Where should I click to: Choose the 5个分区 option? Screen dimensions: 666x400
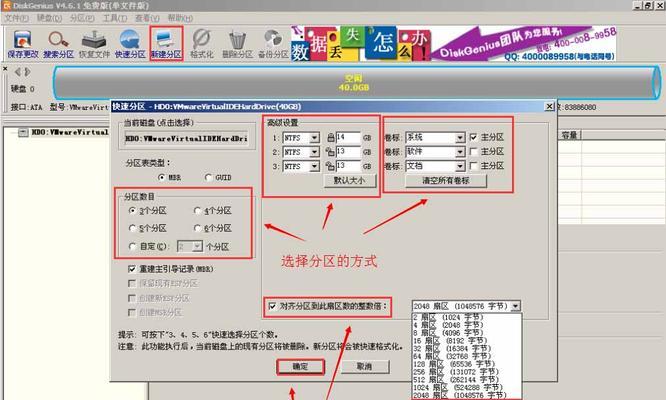[133, 228]
